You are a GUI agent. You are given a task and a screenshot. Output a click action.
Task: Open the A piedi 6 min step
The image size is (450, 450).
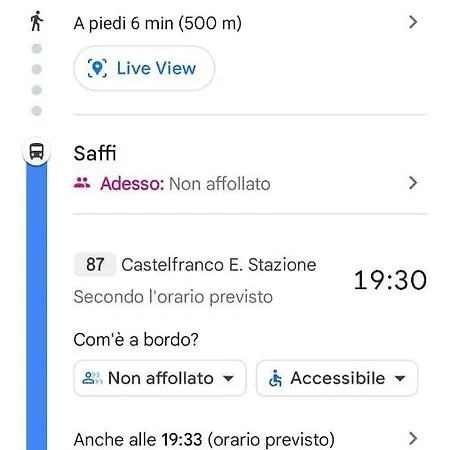tap(158, 23)
